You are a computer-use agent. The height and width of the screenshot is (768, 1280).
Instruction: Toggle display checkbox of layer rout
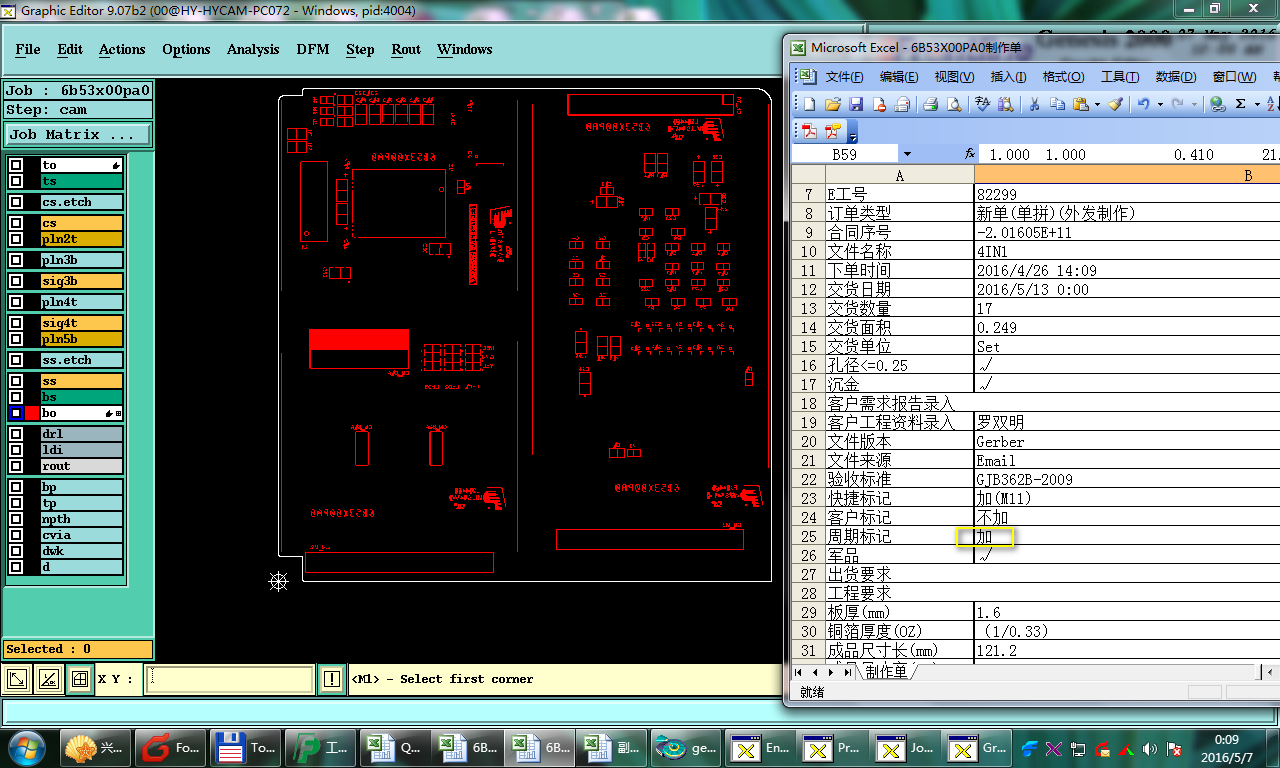coord(16,466)
